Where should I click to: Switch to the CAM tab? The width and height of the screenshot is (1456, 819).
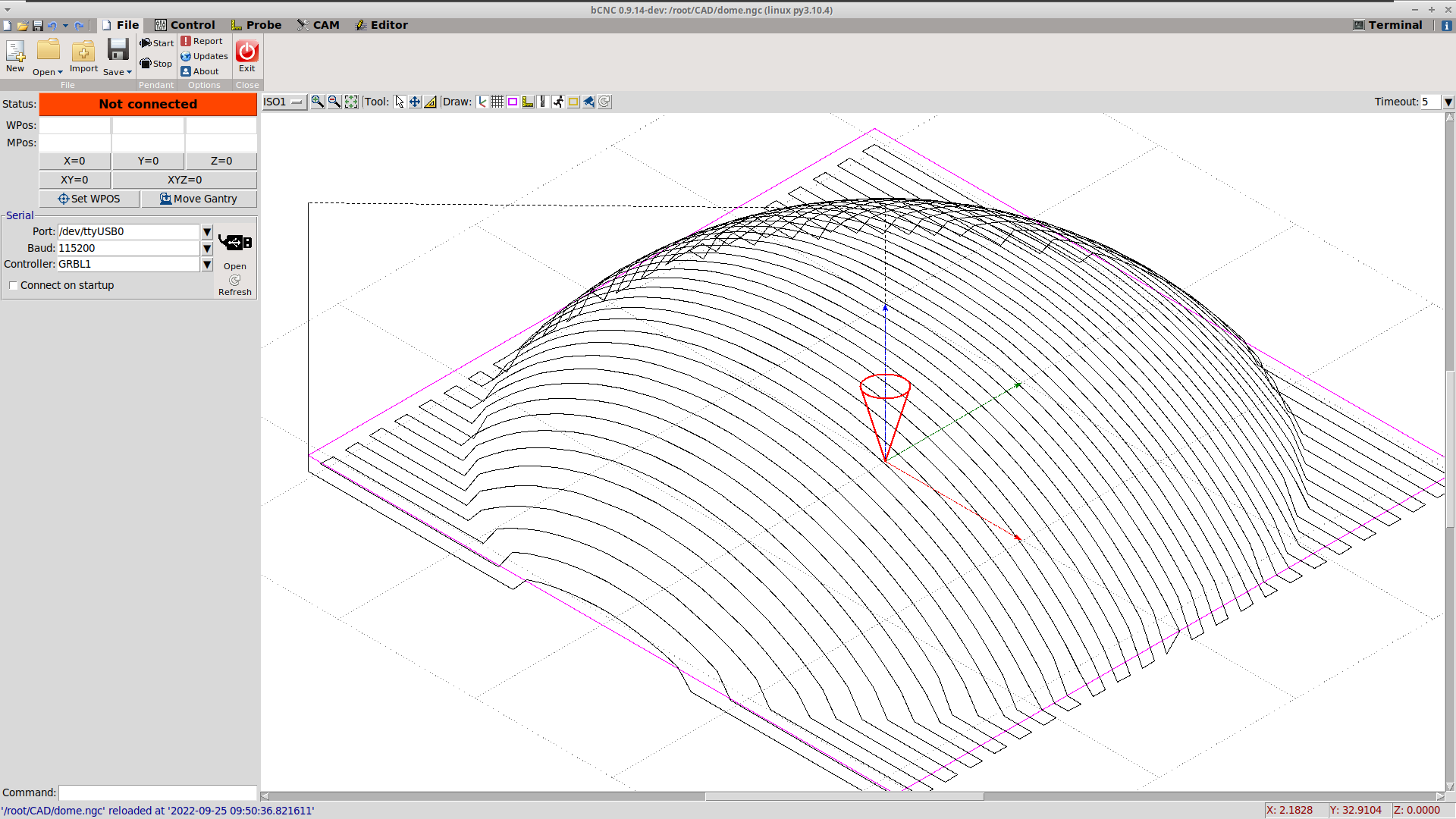(x=318, y=25)
